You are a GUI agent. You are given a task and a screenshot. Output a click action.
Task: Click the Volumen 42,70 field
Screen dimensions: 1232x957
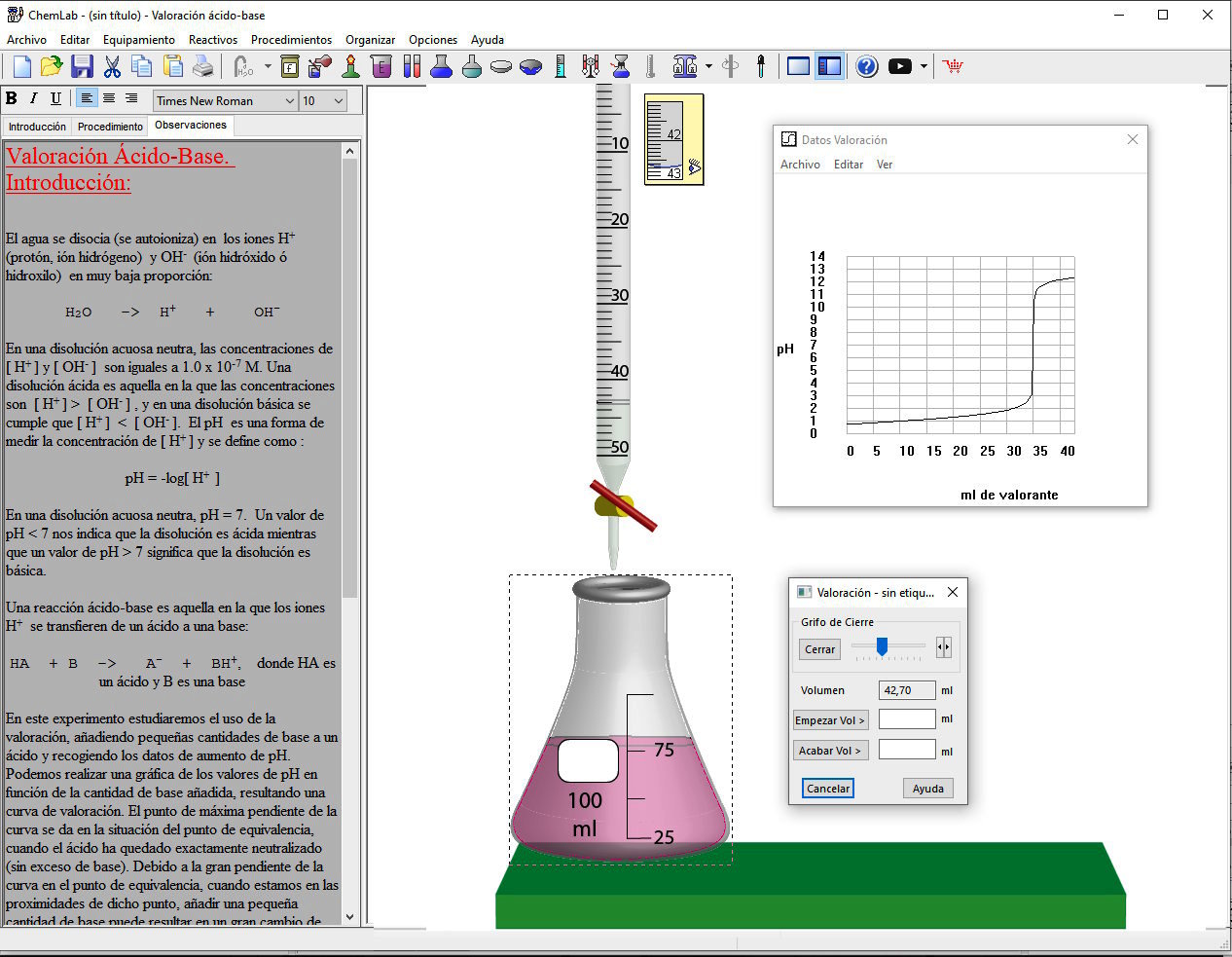pyautogui.click(x=907, y=690)
